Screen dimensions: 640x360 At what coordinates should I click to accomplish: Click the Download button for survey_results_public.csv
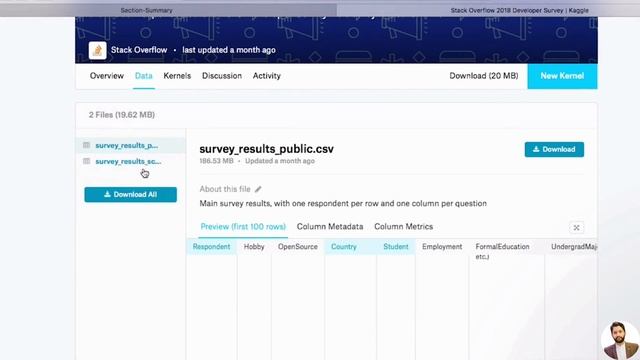554,149
